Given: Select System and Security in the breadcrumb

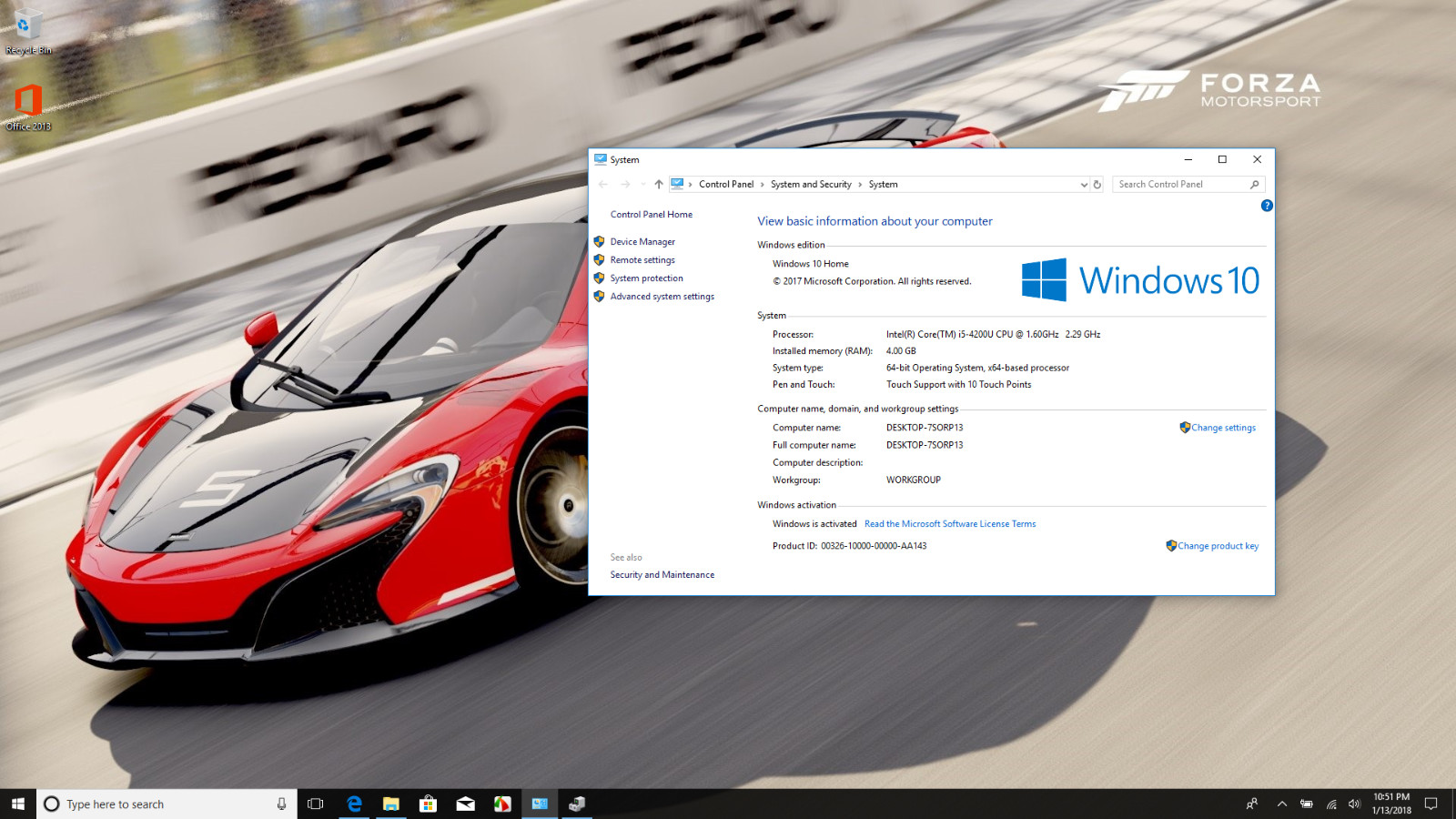Looking at the screenshot, I should 811,184.
